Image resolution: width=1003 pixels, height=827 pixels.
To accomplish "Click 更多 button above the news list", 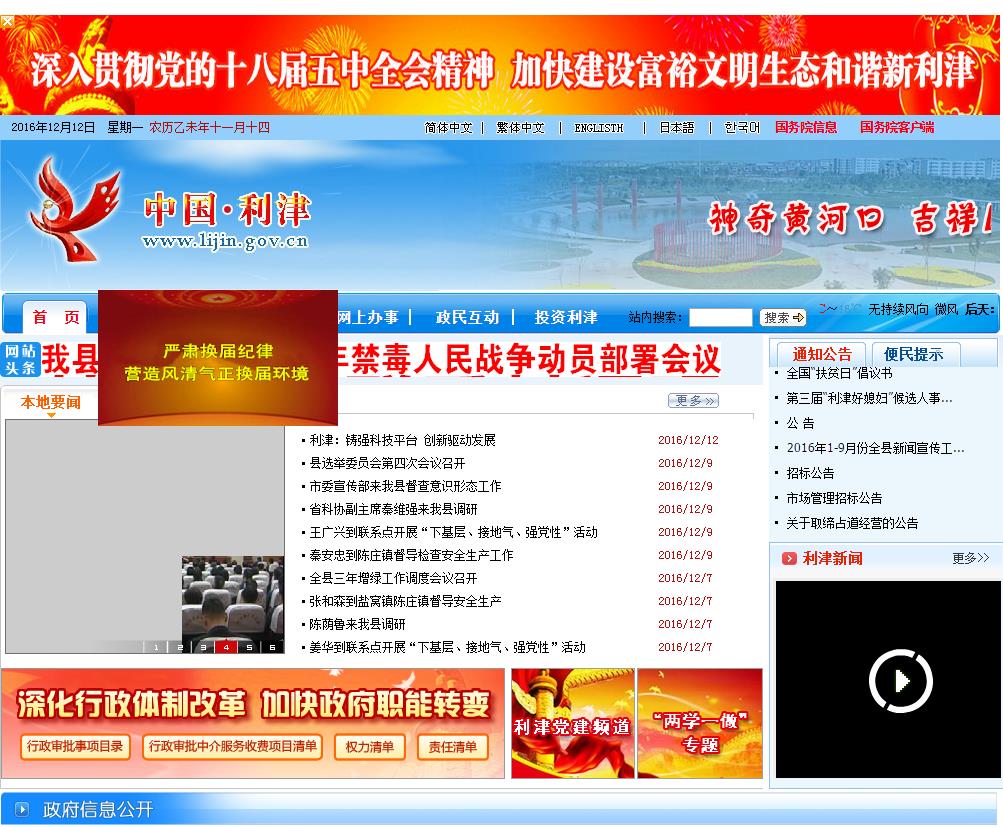I will (x=693, y=400).
